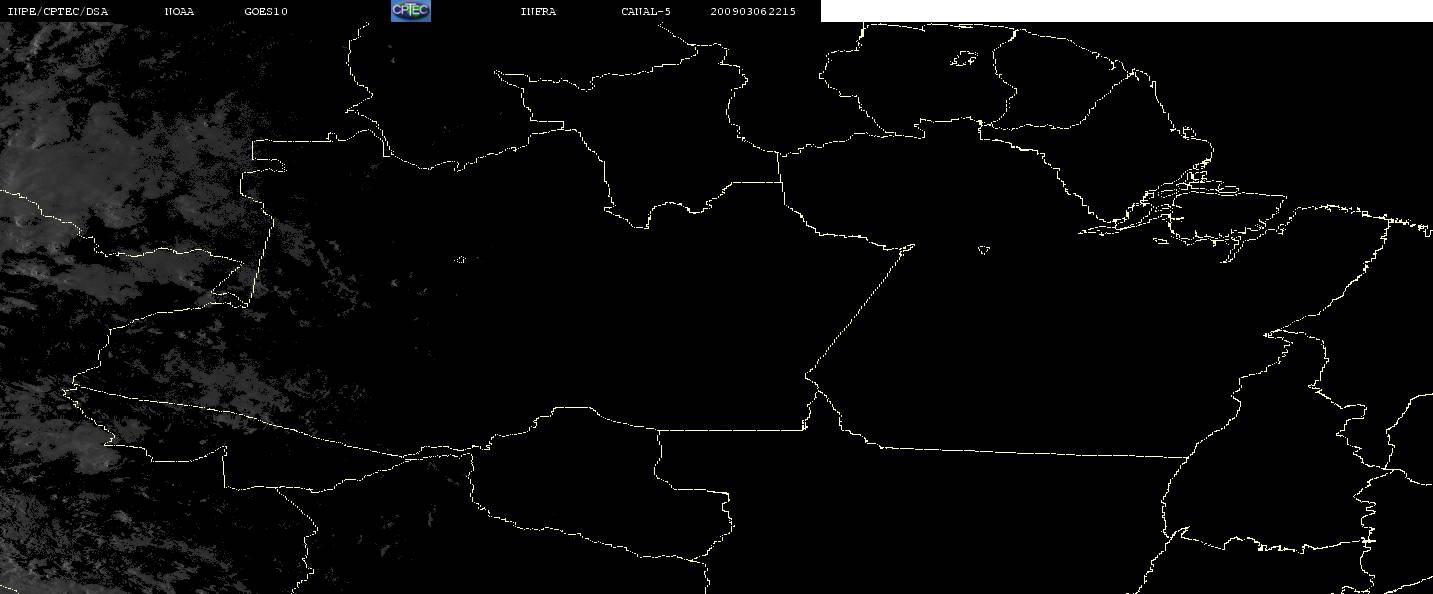
Task: Click the 200903062215 timestamp text
Action: point(753,11)
